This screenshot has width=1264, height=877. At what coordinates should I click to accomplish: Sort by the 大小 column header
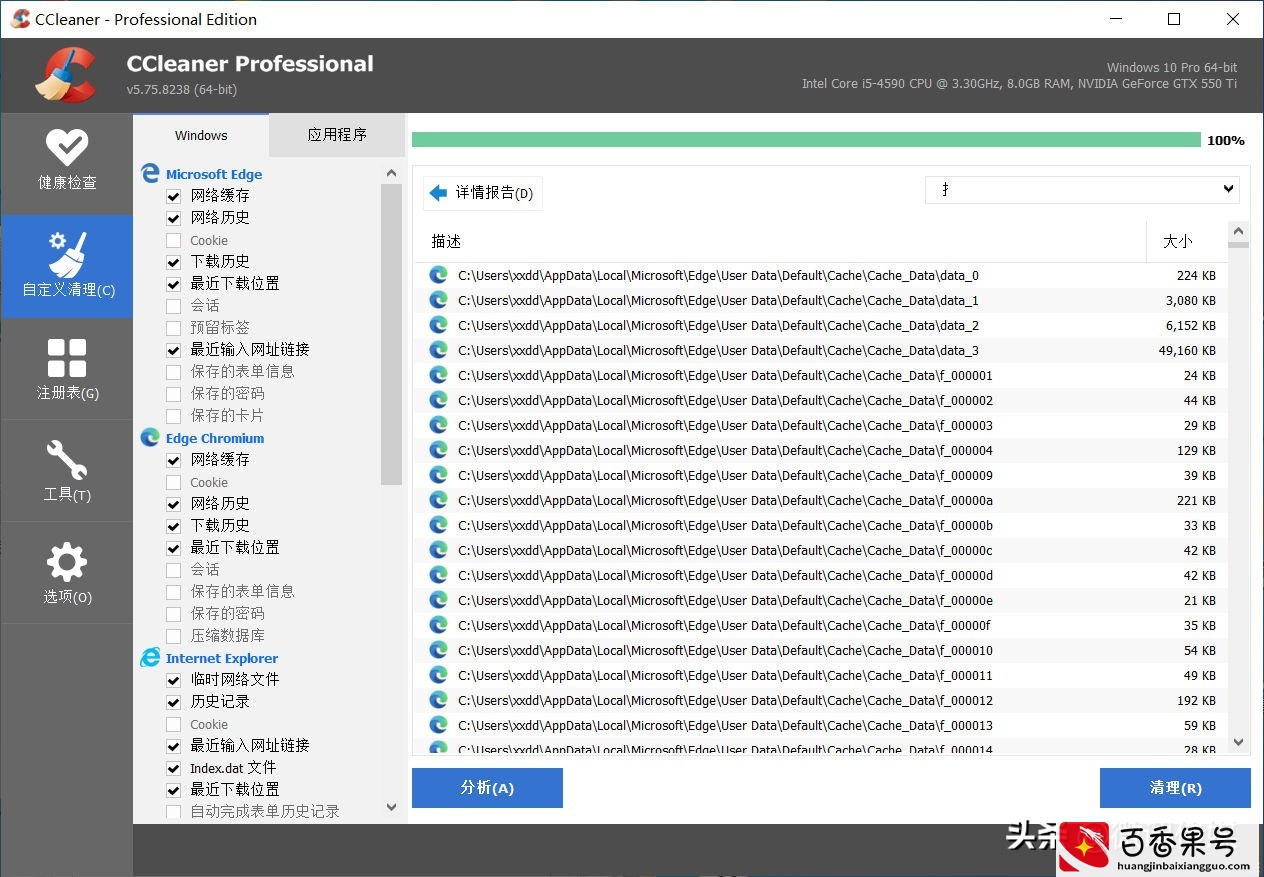(1187, 241)
